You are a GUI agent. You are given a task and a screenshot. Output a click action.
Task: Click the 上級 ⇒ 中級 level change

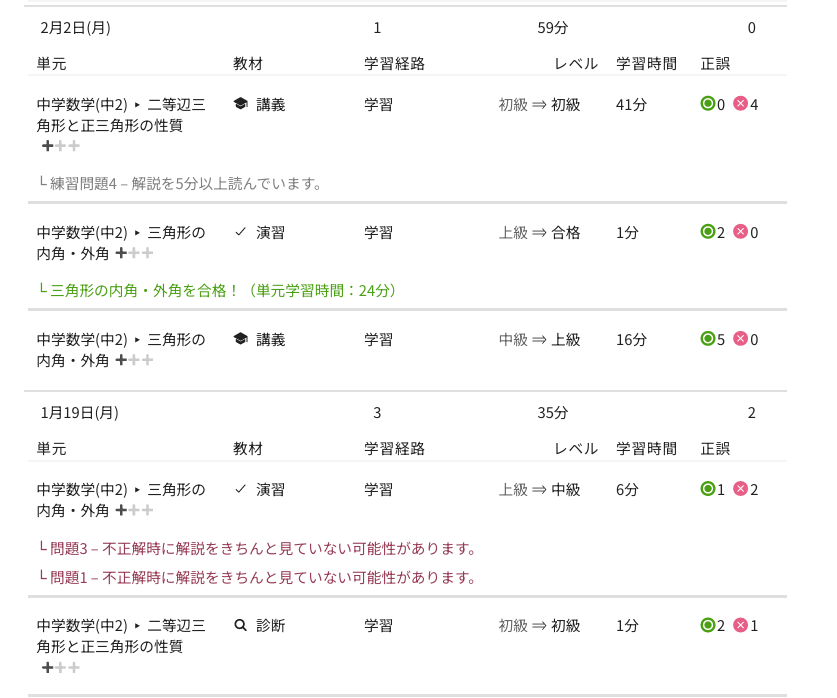(539, 490)
